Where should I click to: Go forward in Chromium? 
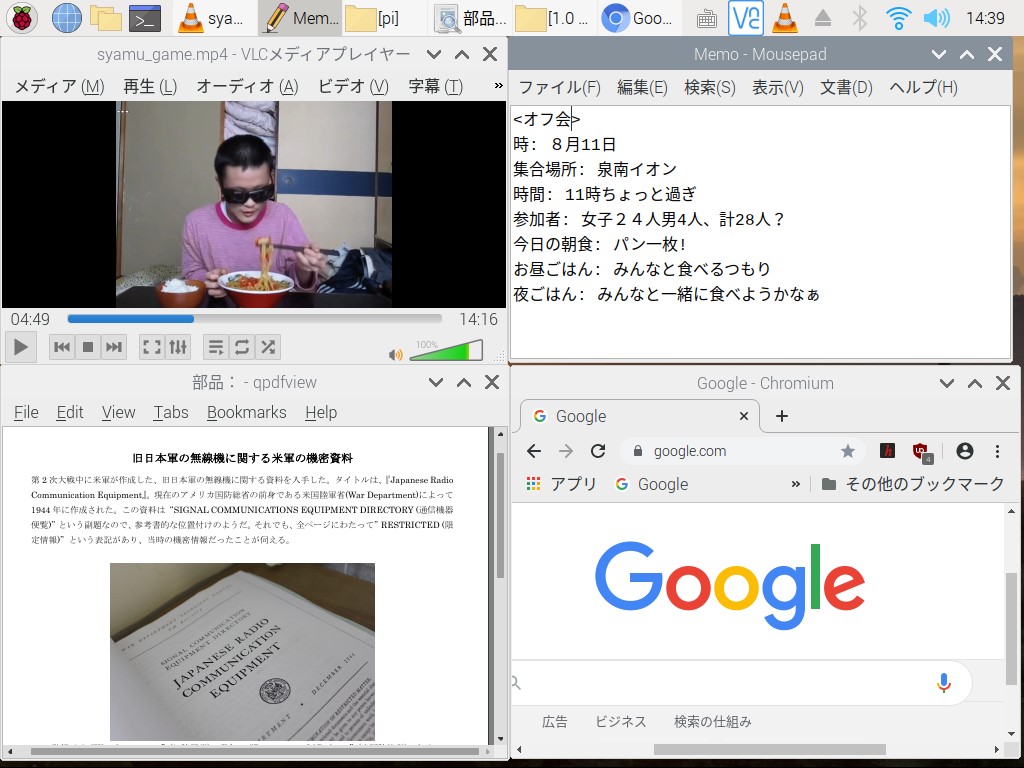point(566,451)
